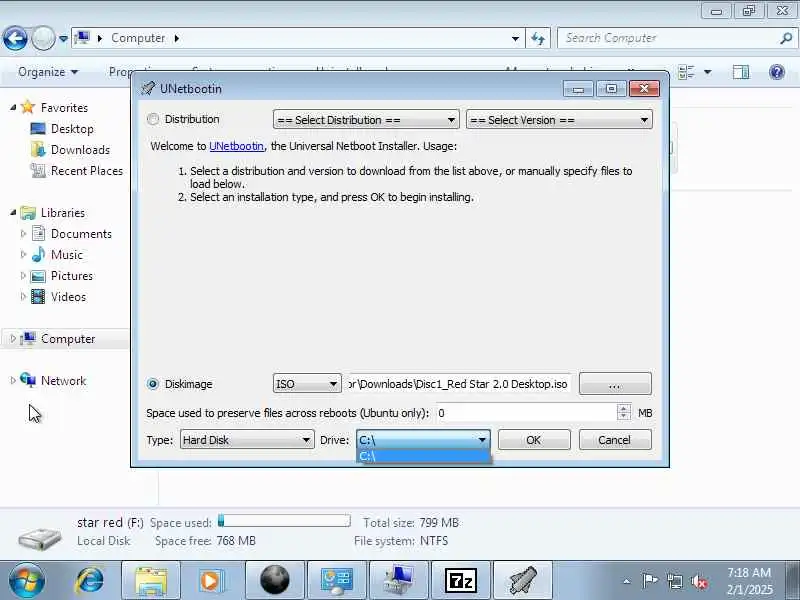Viewport: 800px width, 600px height.
Task: Select the Distribution radio button
Action: click(x=153, y=119)
